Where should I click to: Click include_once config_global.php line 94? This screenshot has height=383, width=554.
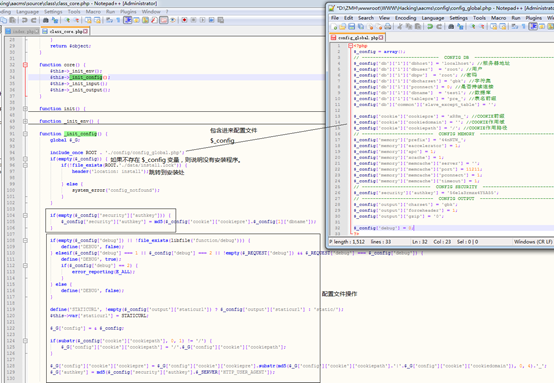point(117,153)
